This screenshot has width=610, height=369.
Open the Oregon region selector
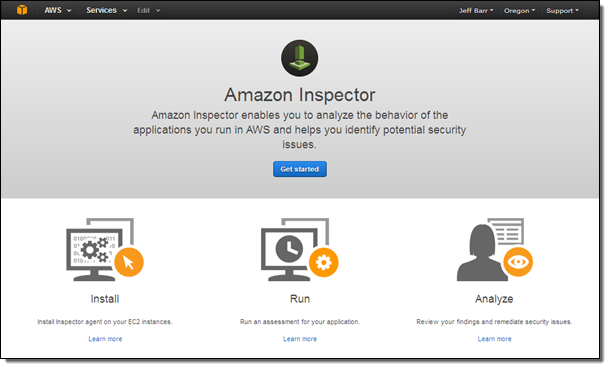click(519, 10)
